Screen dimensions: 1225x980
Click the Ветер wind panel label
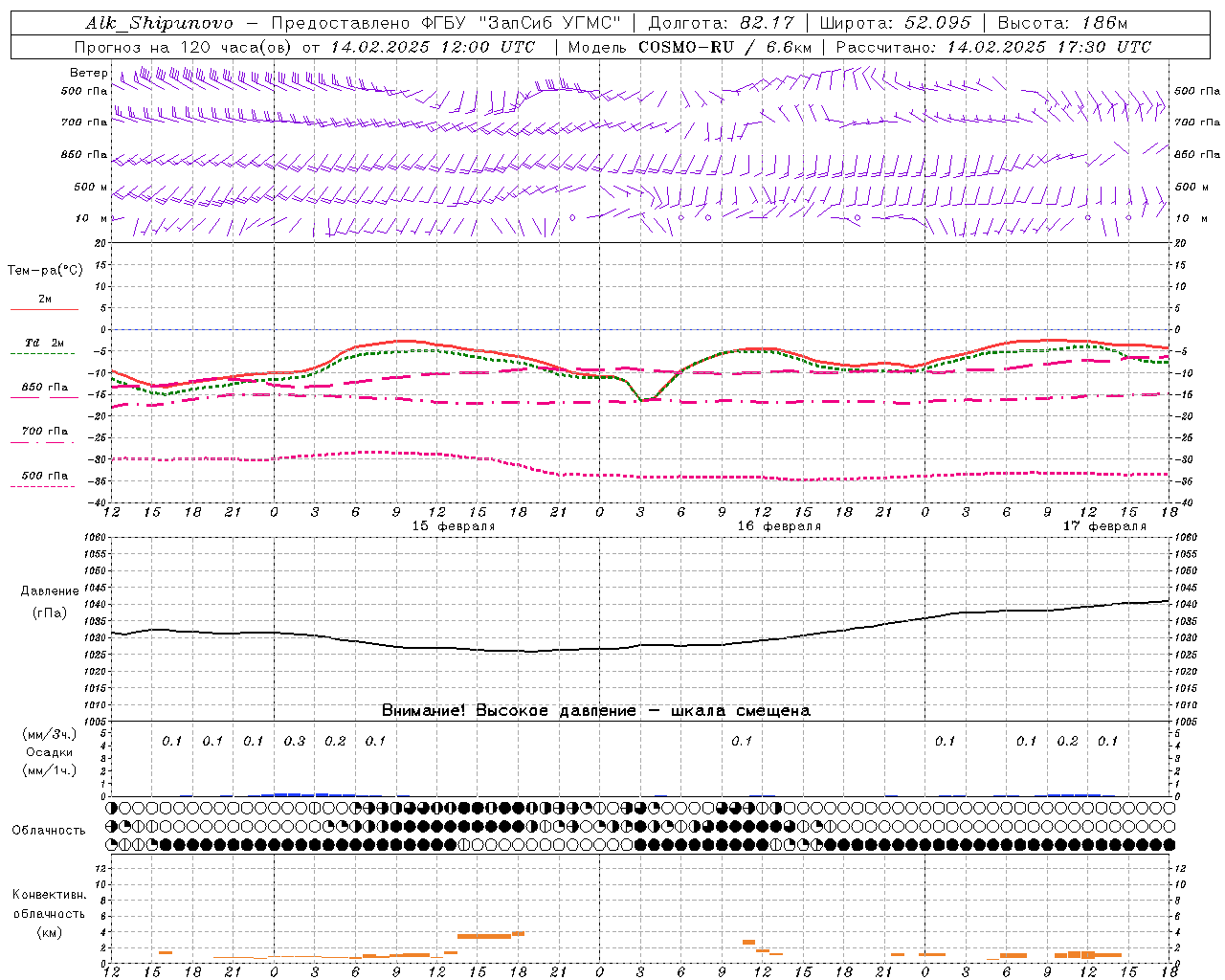point(89,73)
